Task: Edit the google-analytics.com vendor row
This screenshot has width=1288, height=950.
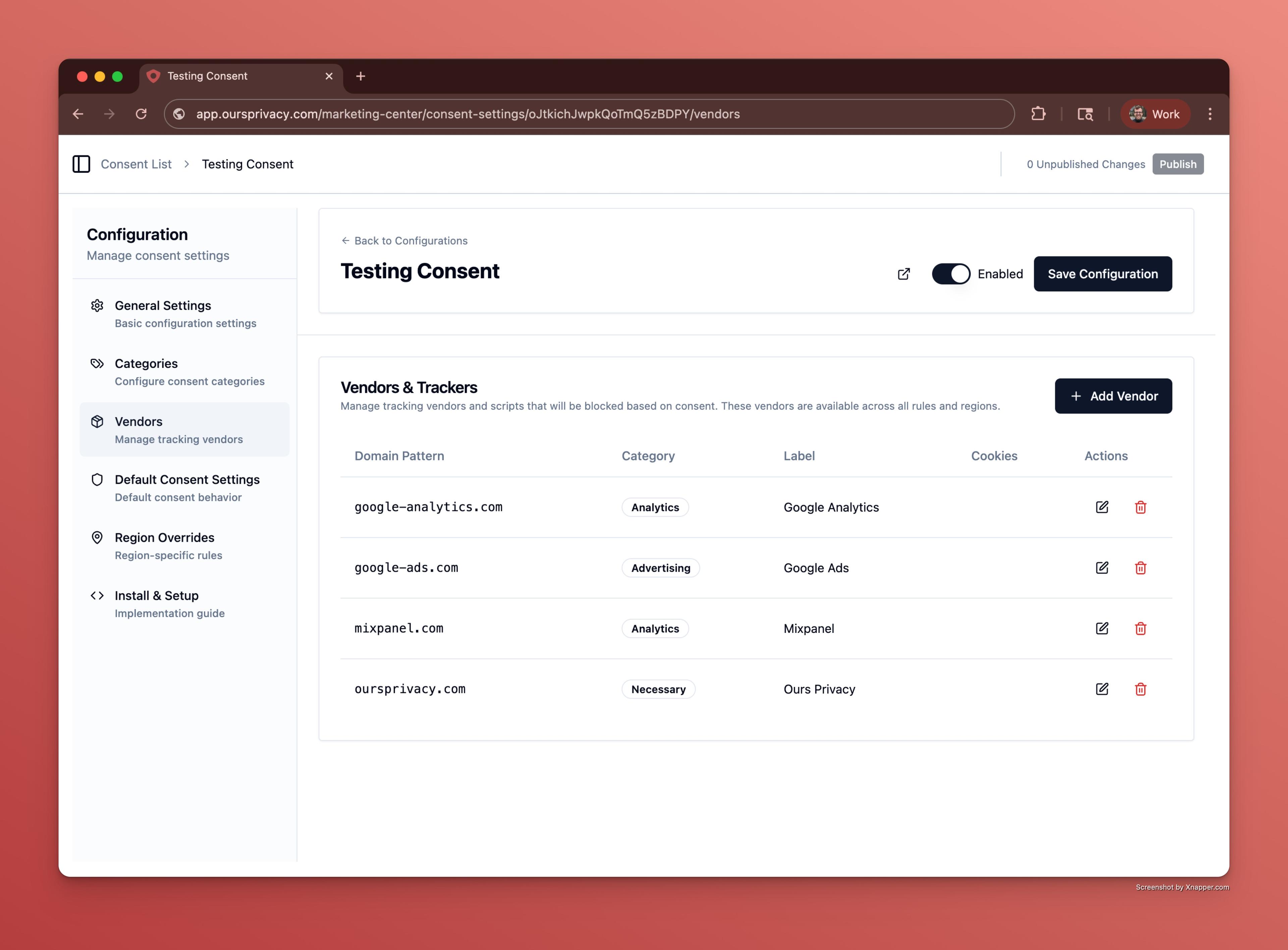Action: pyautogui.click(x=1102, y=507)
